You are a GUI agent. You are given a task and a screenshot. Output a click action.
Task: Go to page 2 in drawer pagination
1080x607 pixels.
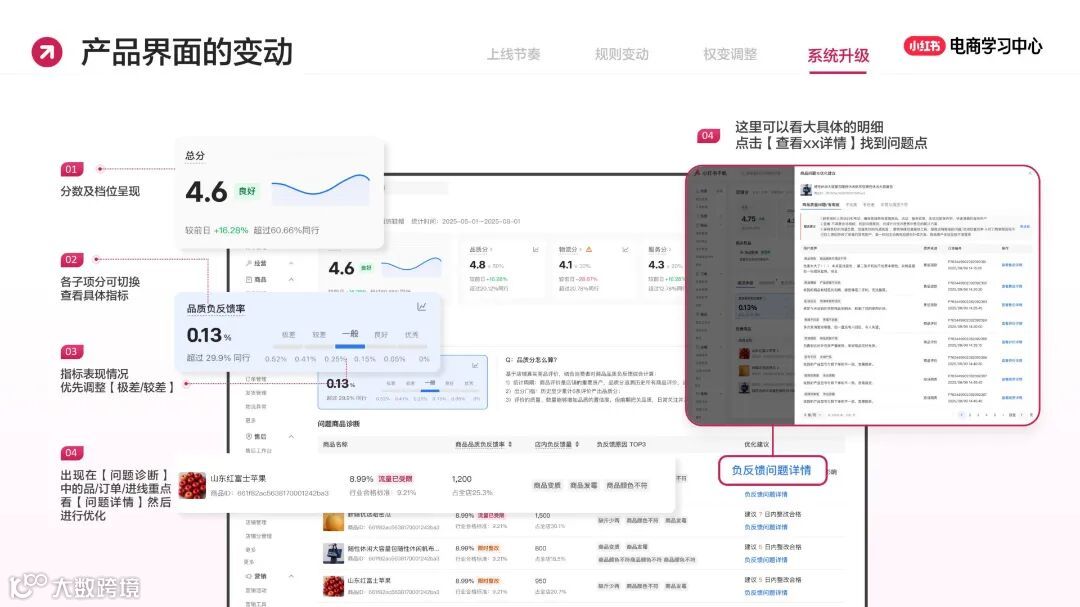(970, 415)
